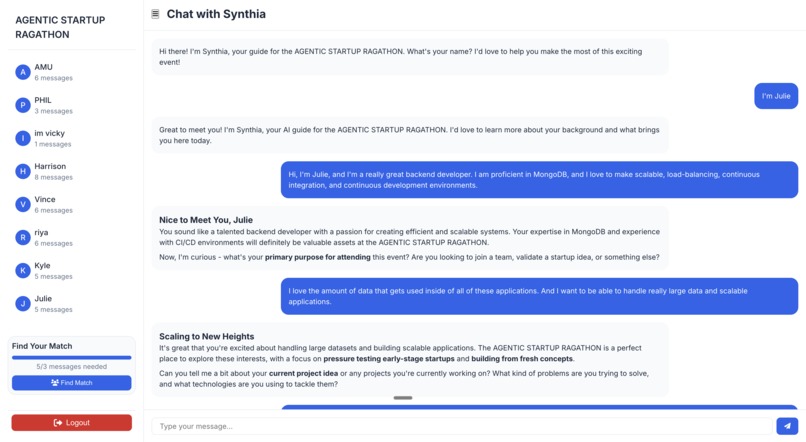Image resolution: width=806 pixels, height=442 pixels.
Task: Click the AGENTIC STARTUP RAGATHON title
Action: (x=60, y=27)
